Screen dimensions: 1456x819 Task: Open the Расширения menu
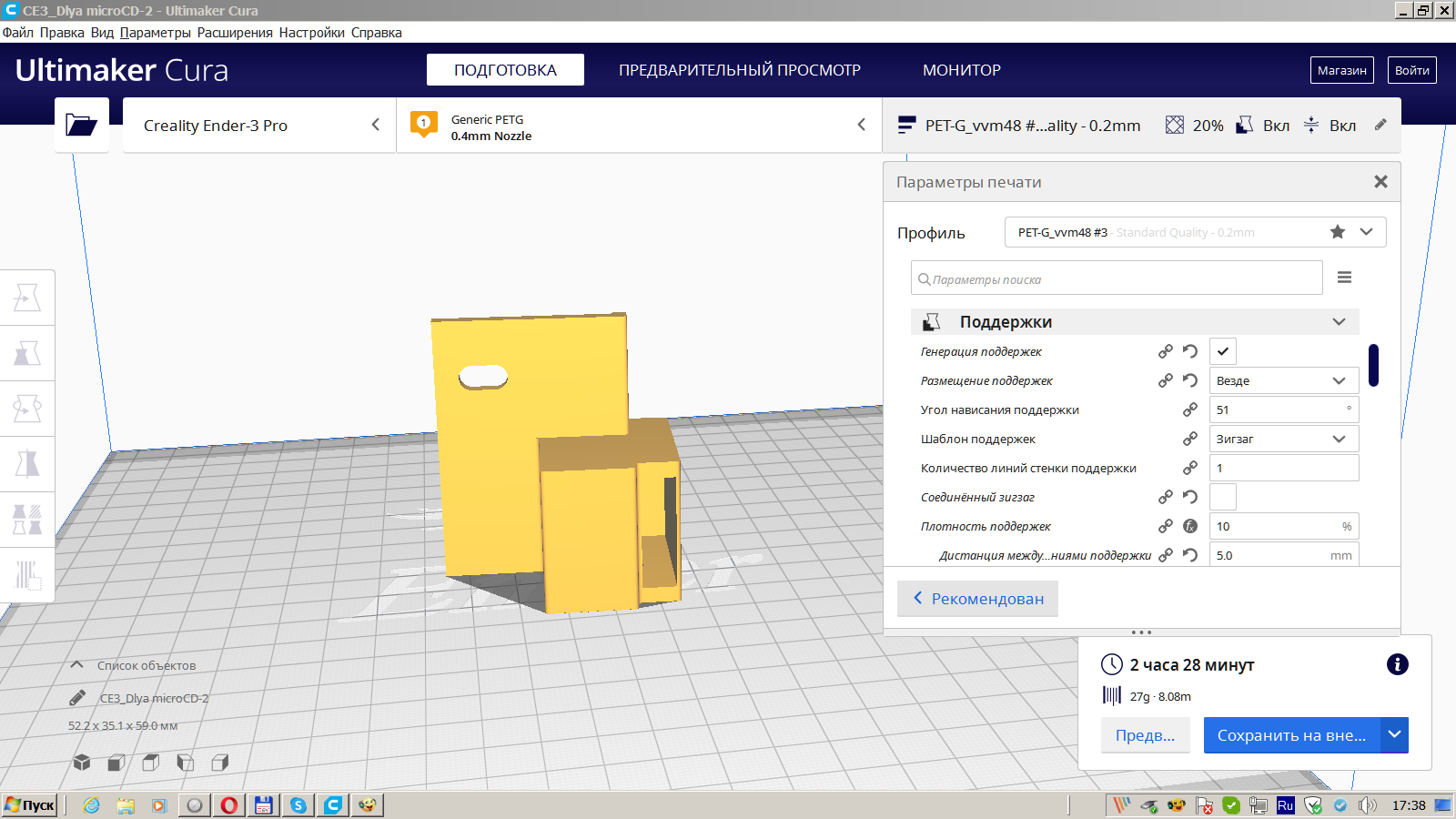tap(235, 33)
